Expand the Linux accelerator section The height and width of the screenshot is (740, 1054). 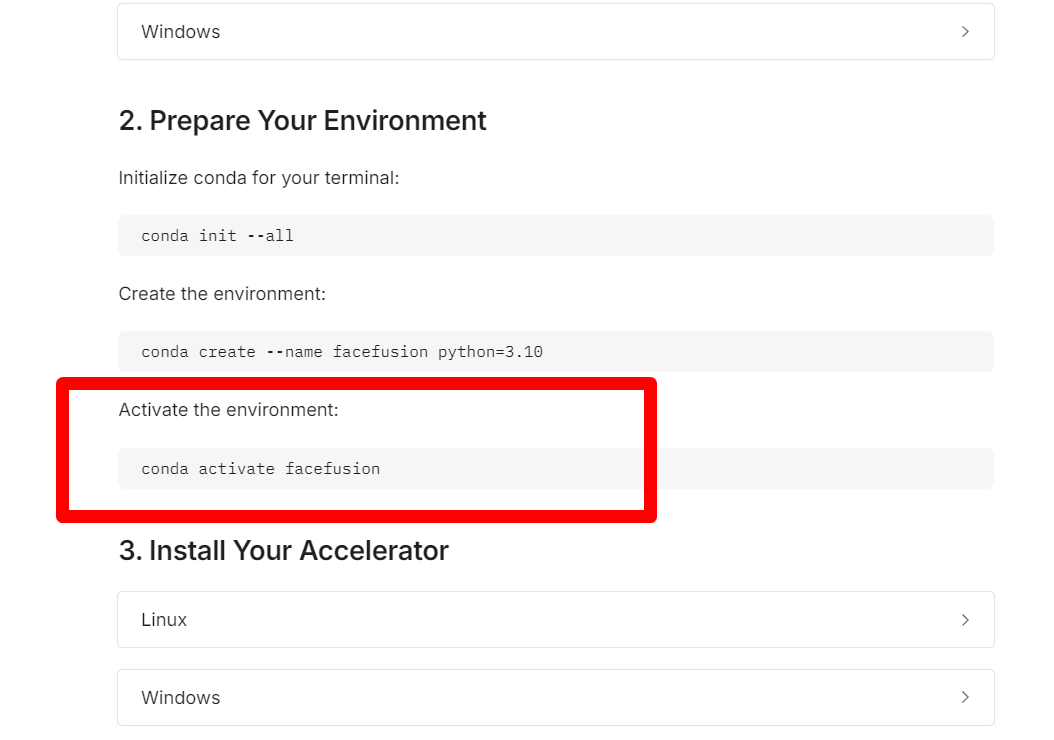click(x=555, y=620)
